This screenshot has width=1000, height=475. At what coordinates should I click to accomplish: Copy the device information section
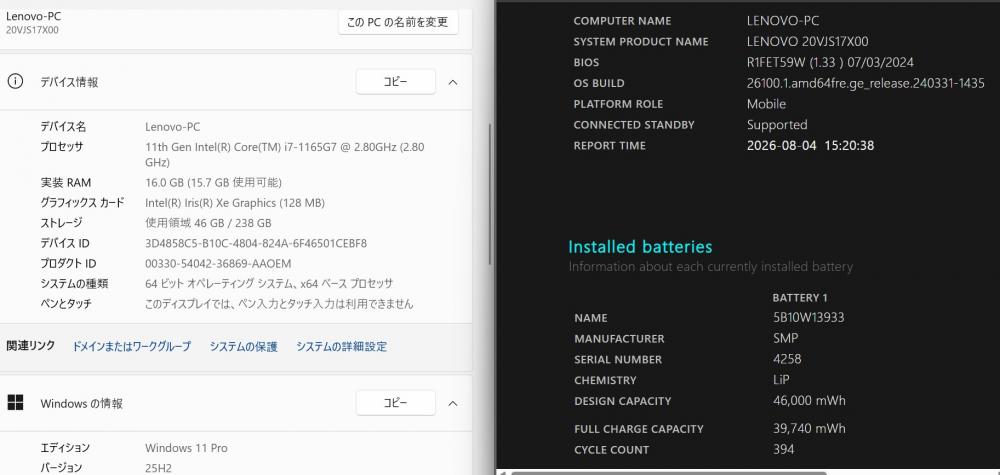tap(395, 82)
